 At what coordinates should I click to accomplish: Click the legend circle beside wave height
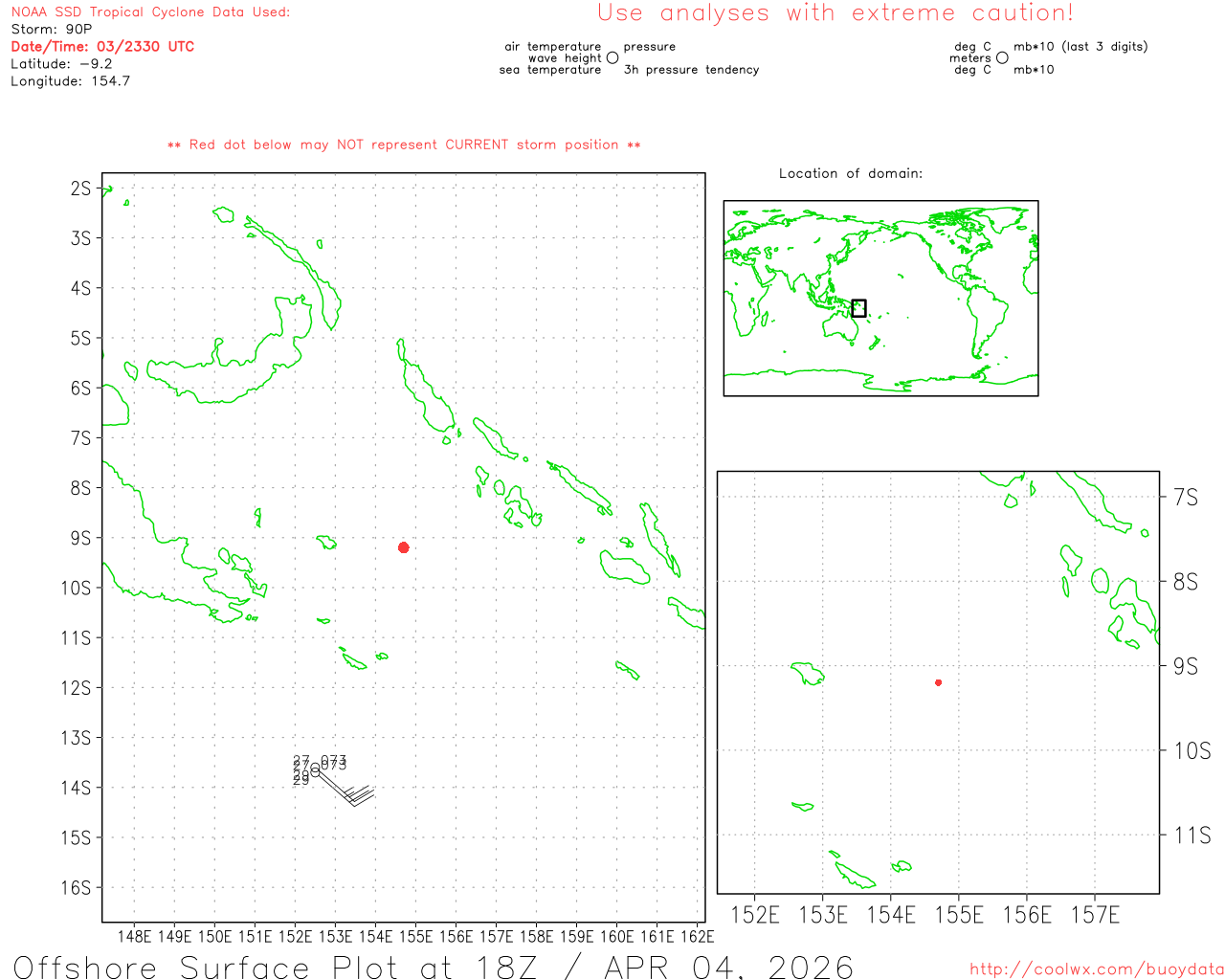coord(612,58)
